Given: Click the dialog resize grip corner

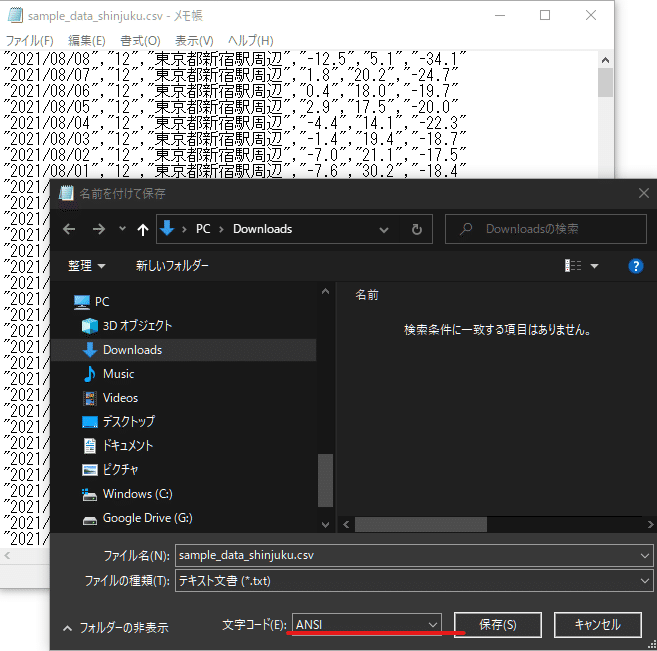Looking at the screenshot, I should [x=652, y=645].
